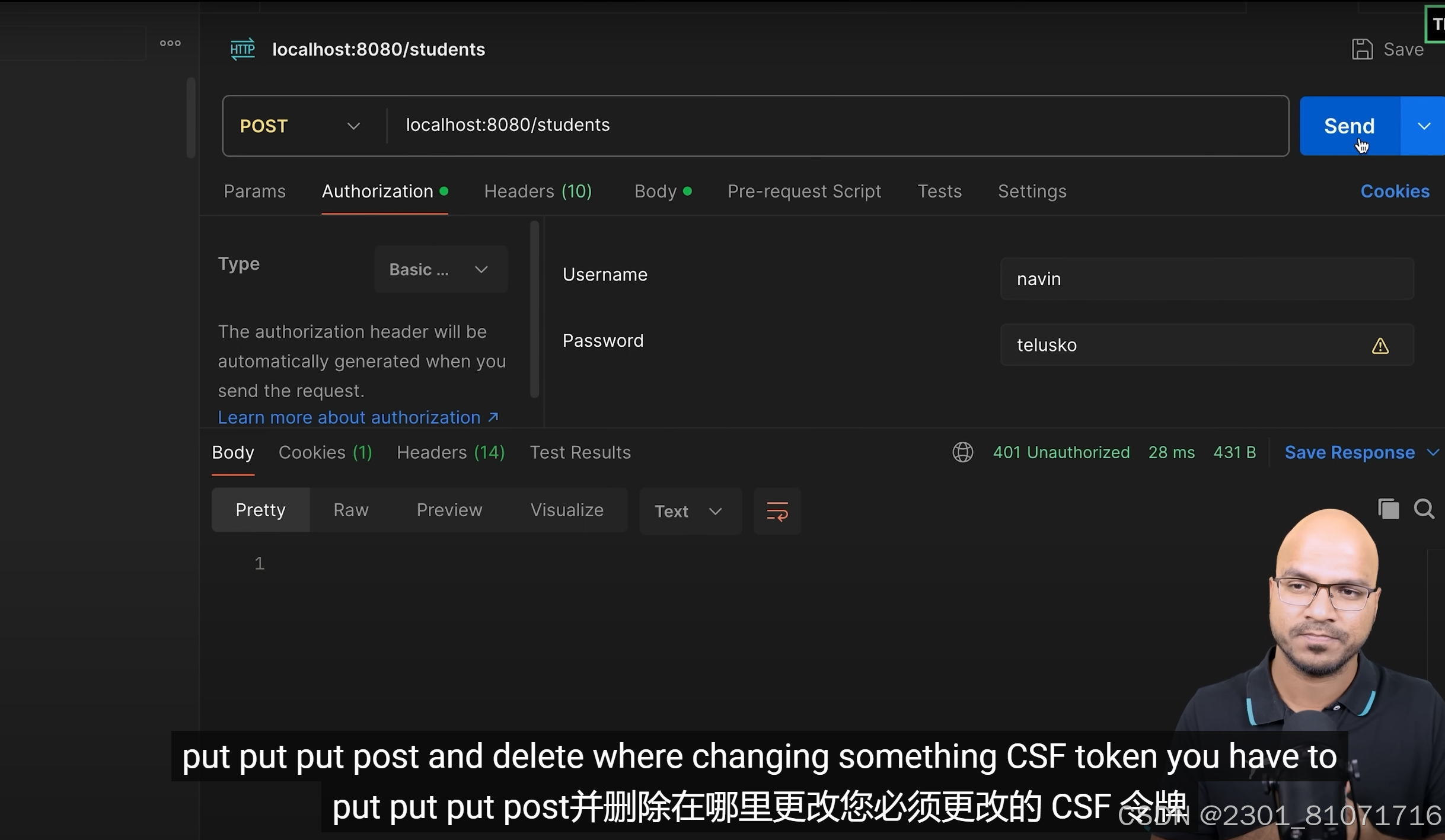
Task: Click the globe network icon near the status
Action: point(962,452)
